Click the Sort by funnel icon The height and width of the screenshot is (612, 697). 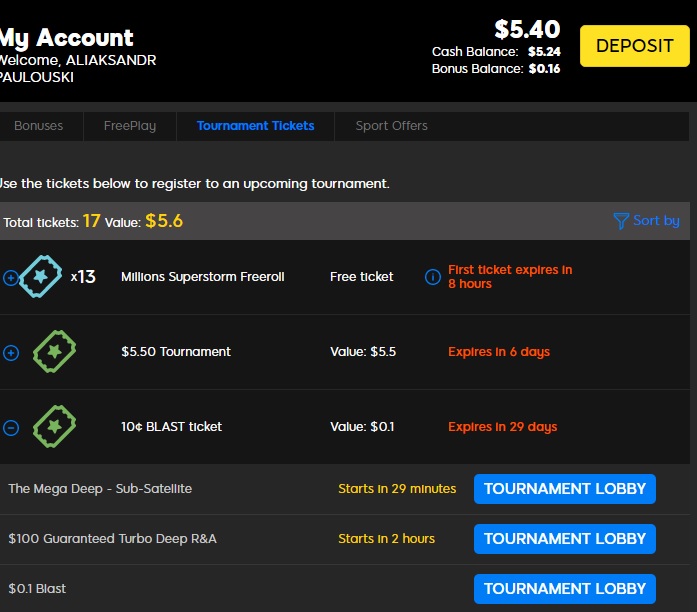point(621,221)
